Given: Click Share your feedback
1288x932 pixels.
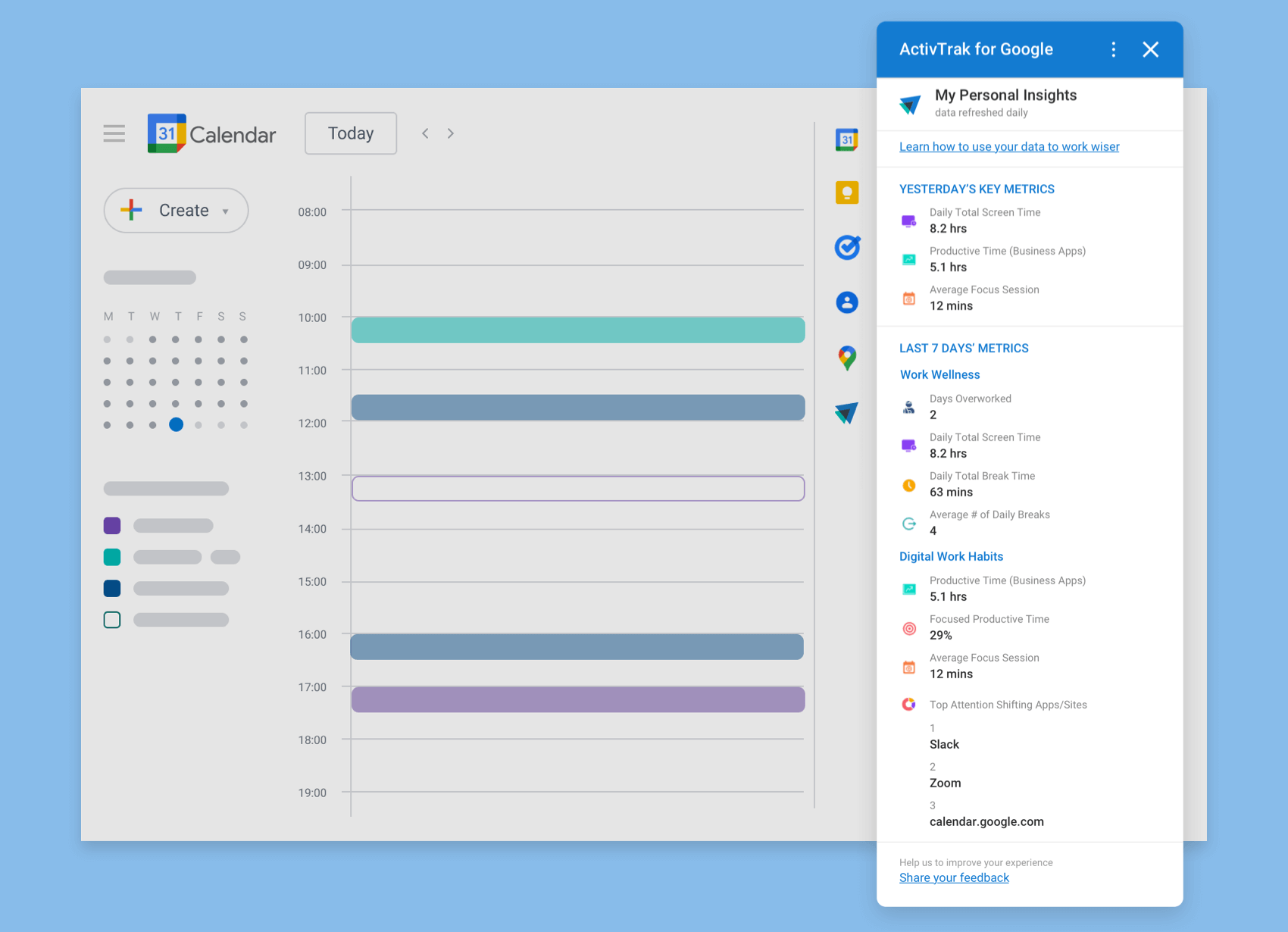Looking at the screenshot, I should [x=954, y=877].
